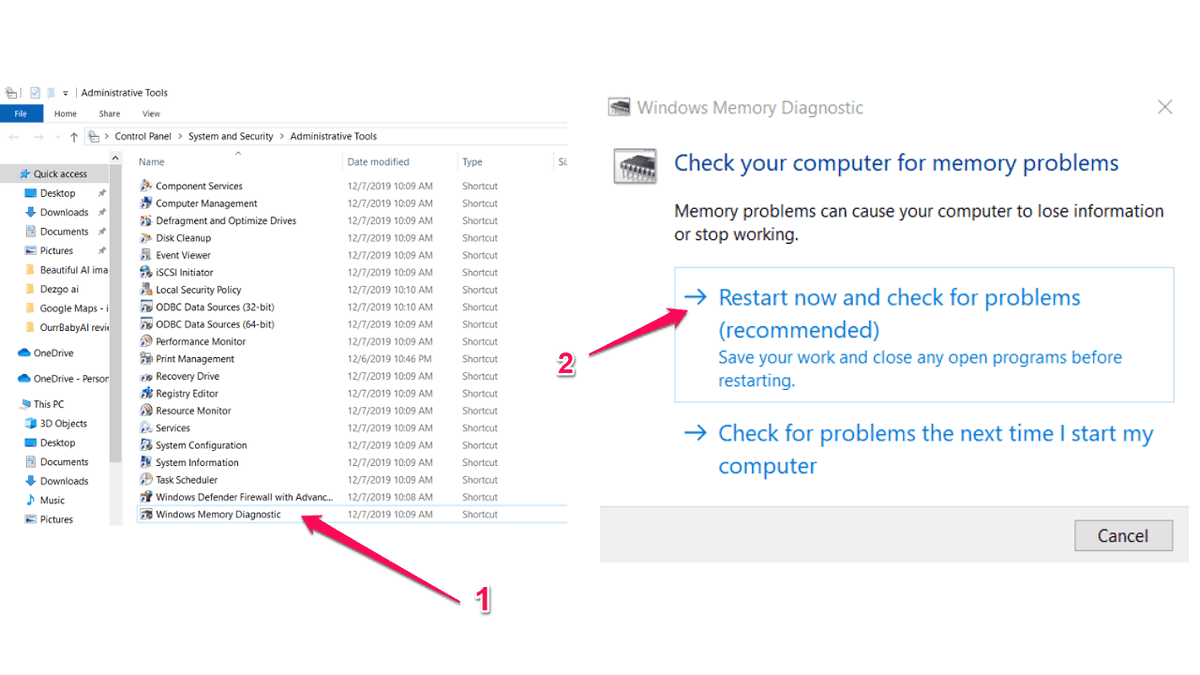
Task: Click the Registry Editor shortcut icon
Action: click(146, 394)
